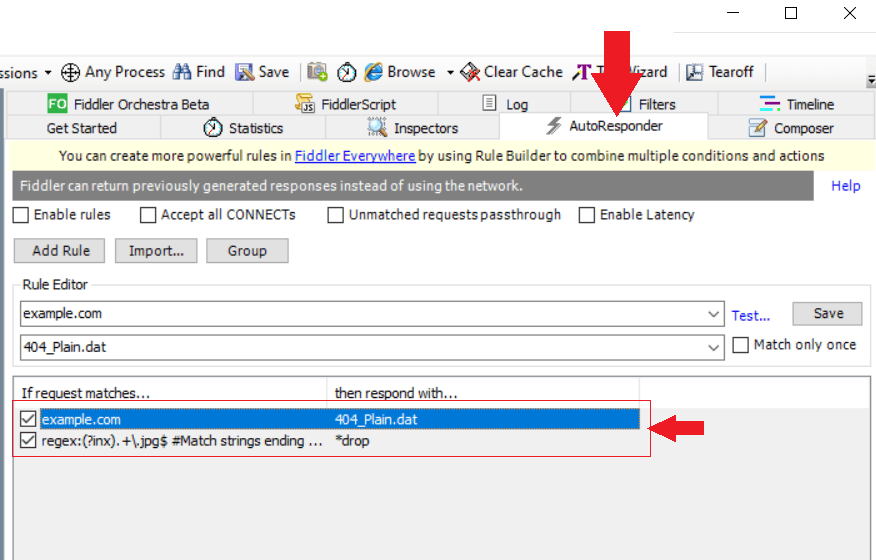Open the Get Started tab
The height and width of the screenshot is (560, 876).
click(82, 128)
